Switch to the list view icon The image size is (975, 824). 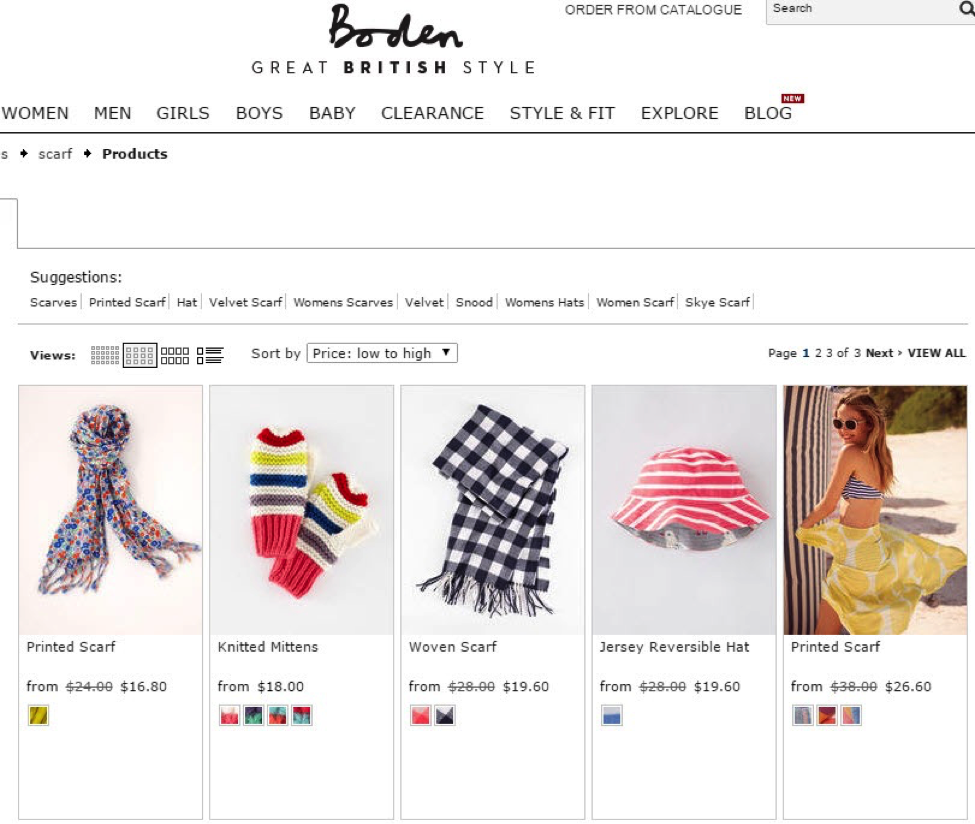pyautogui.click(x=210, y=355)
